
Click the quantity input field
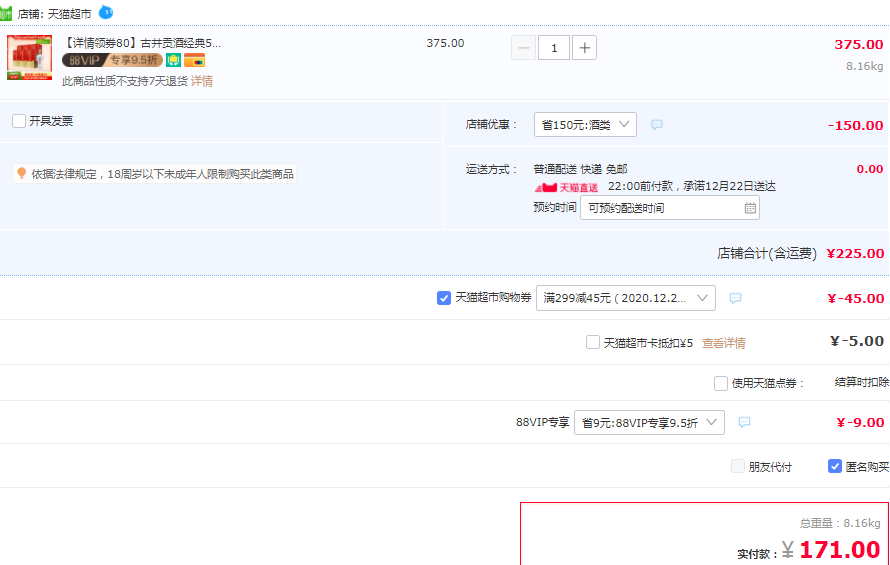(x=554, y=48)
